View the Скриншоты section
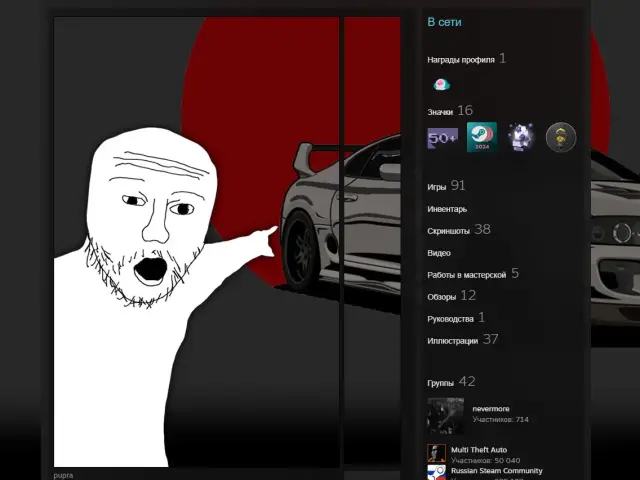This screenshot has height=480, width=640. (x=448, y=231)
